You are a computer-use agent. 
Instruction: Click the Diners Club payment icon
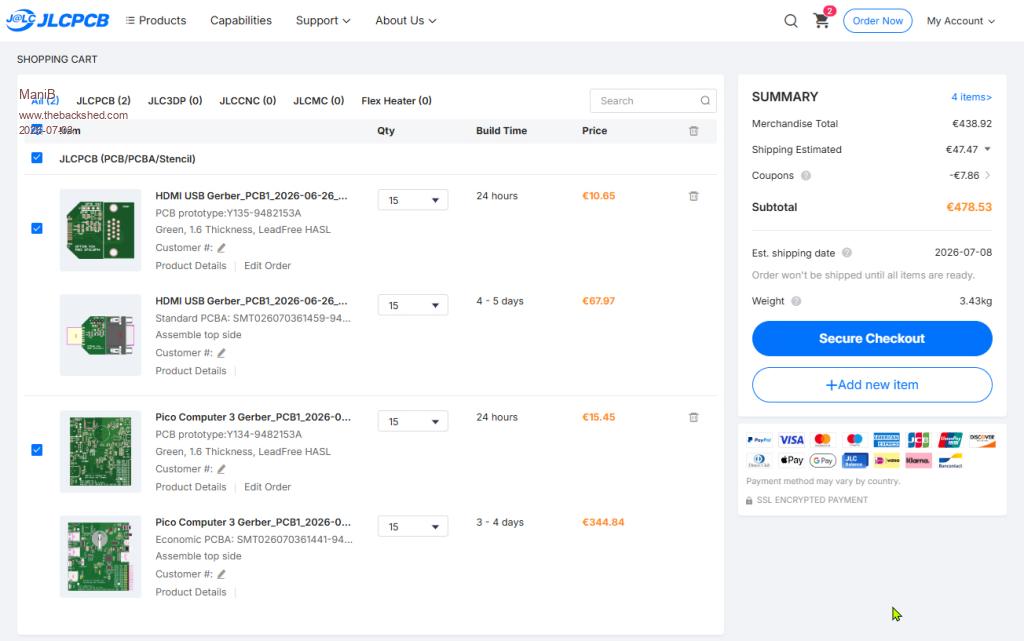click(759, 460)
